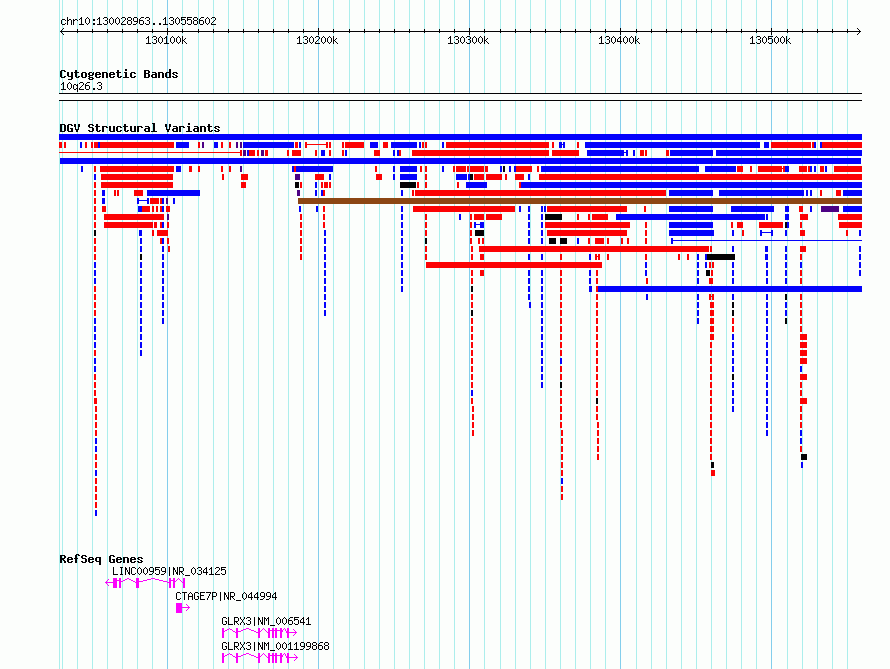Viewport: 890px width, 669px height.
Task: Select the long brown structural variant bar
Action: 580,201
